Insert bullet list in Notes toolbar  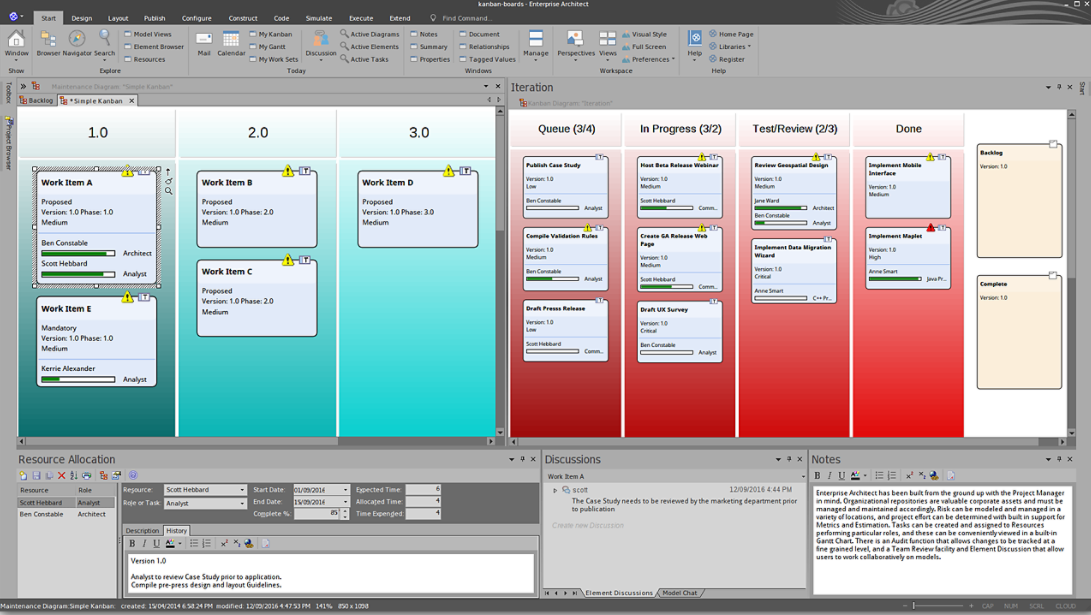click(879, 476)
